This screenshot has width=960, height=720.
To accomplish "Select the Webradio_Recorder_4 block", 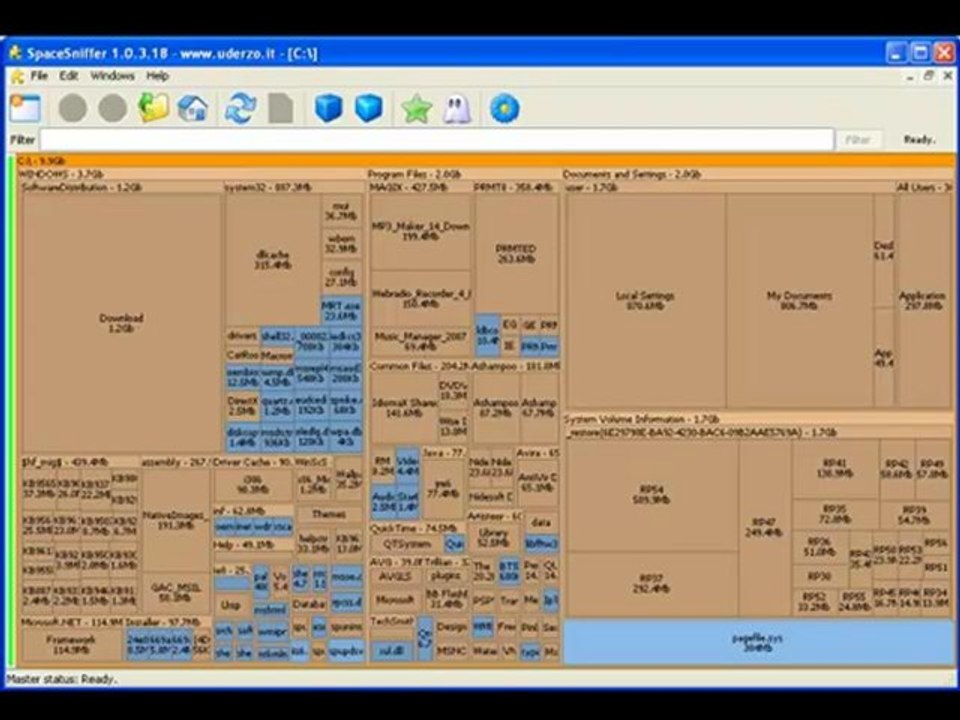I will [x=421, y=298].
